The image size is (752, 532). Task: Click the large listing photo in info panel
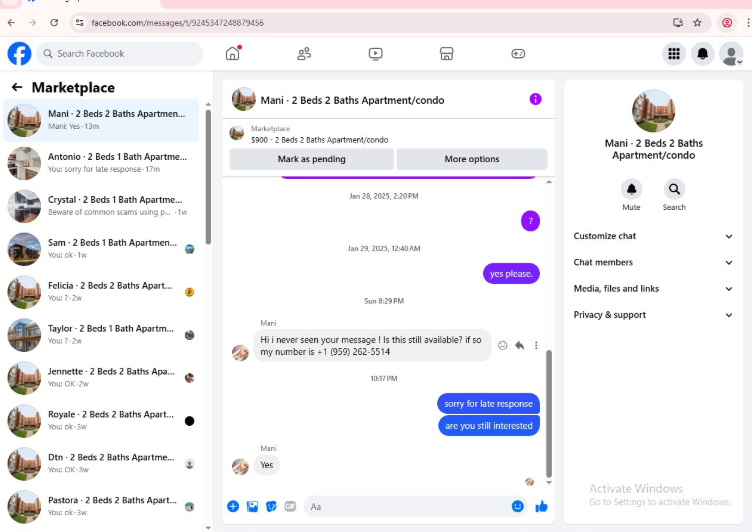click(653, 111)
